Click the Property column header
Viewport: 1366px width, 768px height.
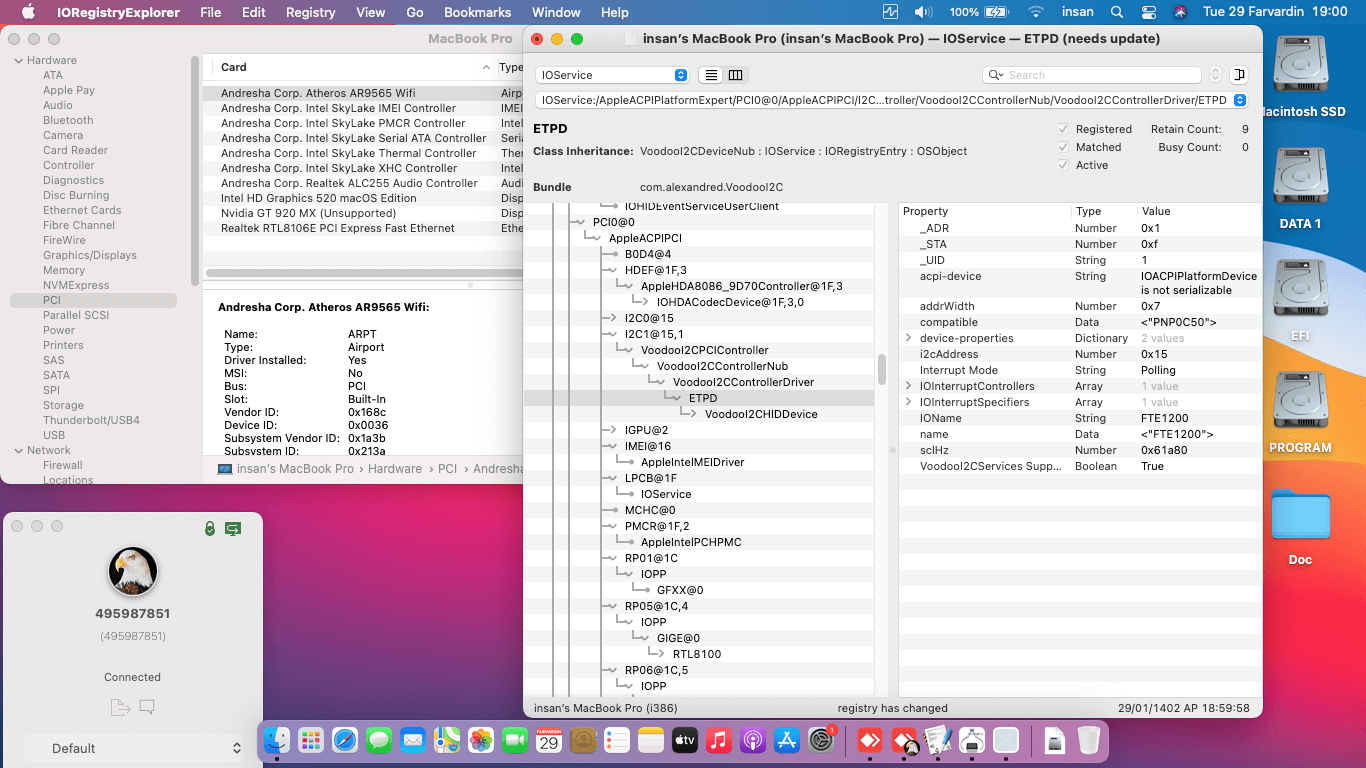tap(985, 211)
